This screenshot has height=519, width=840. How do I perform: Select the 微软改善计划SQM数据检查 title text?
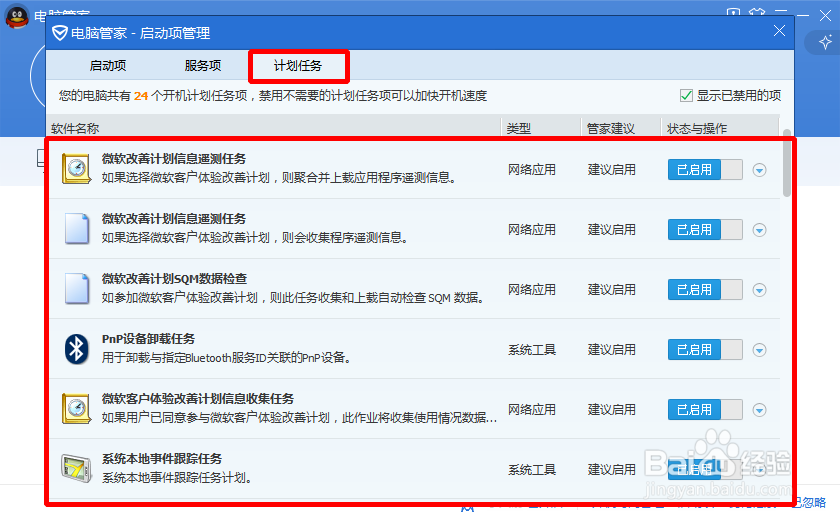tap(175, 279)
